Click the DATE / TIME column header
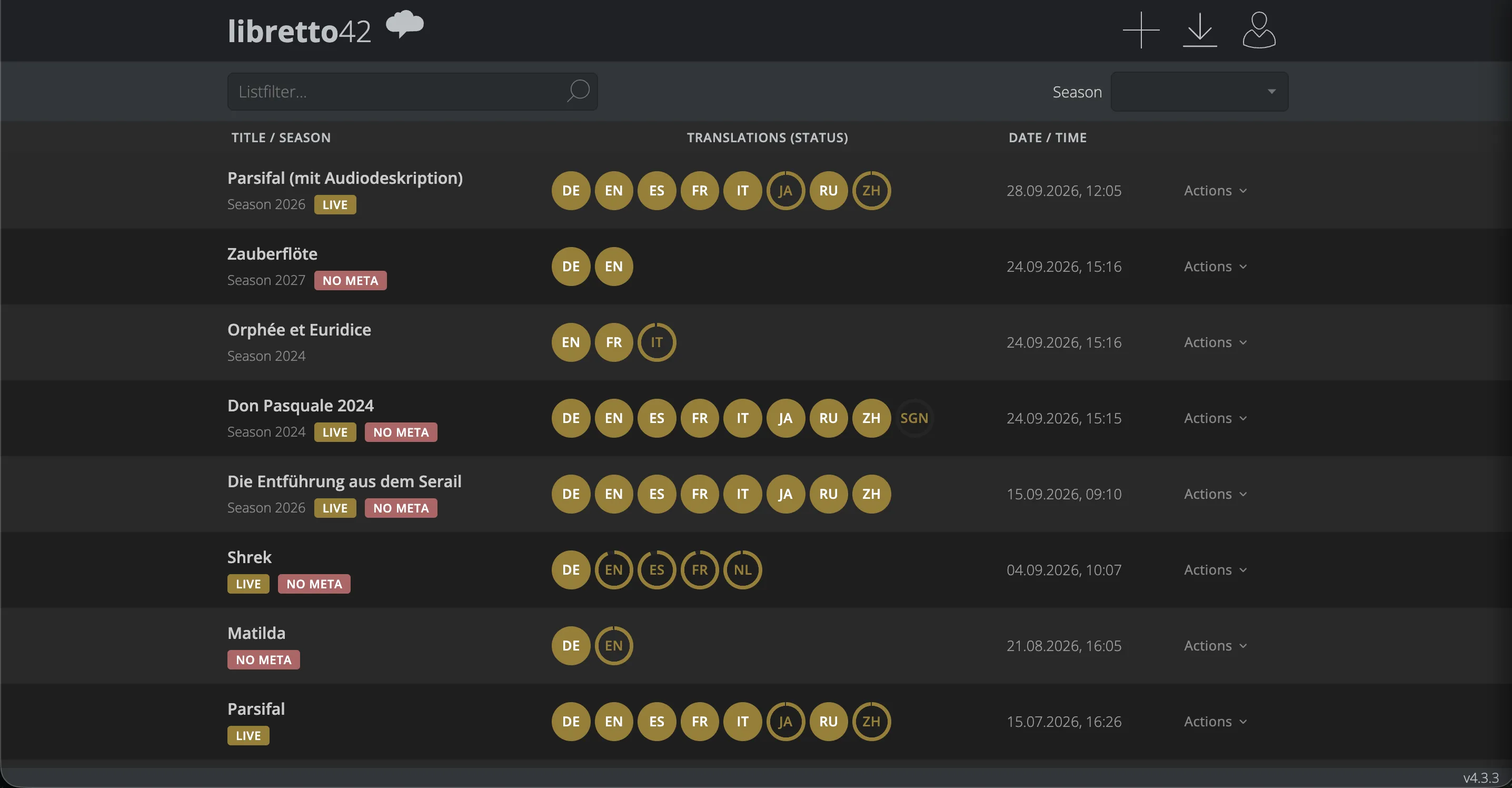The width and height of the screenshot is (1512, 788). [x=1048, y=137]
